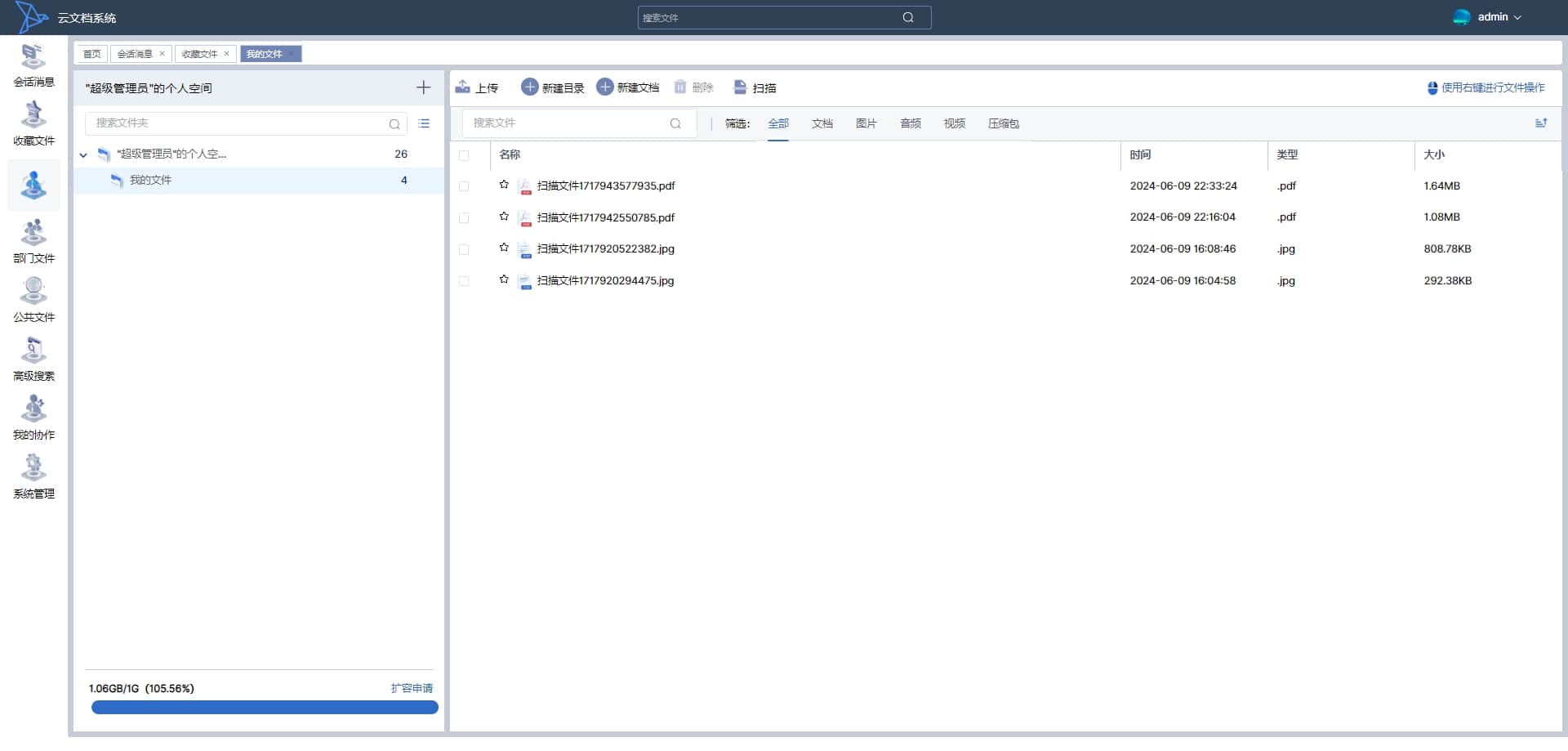The image size is (1568, 751).
Task: Toggle the select-all checkbox in the header
Action: tap(464, 155)
